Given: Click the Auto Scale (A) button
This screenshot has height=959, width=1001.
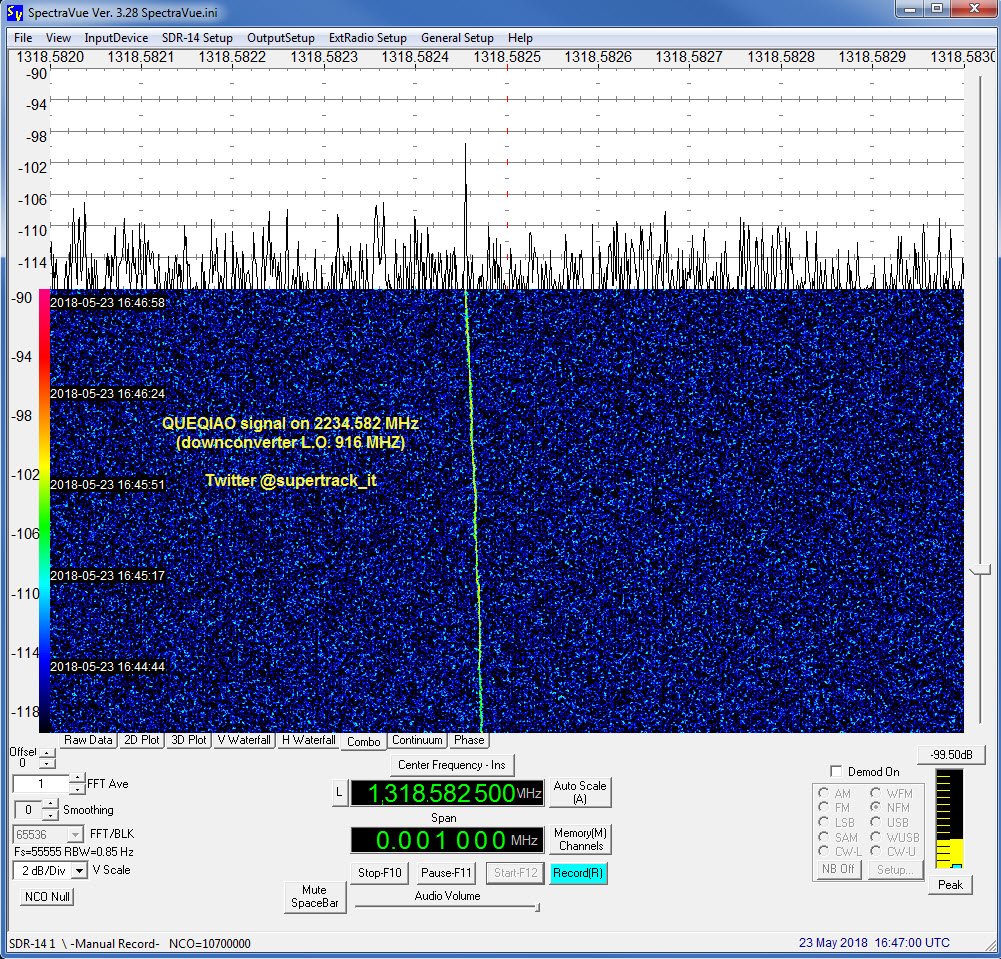Looking at the screenshot, I should (x=580, y=792).
